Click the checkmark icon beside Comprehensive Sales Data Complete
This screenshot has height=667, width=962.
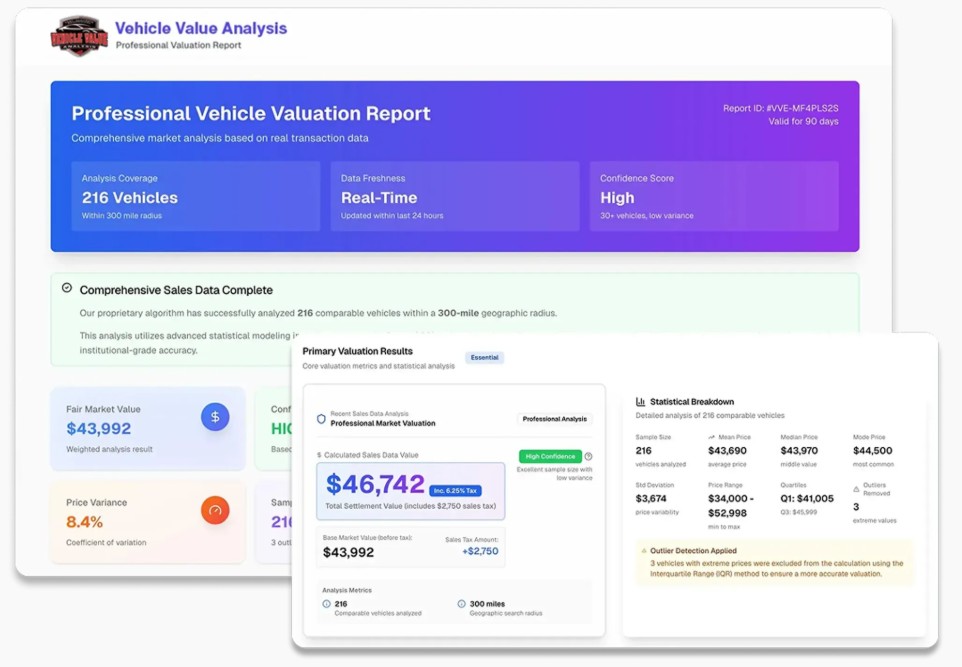pos(67,288)
